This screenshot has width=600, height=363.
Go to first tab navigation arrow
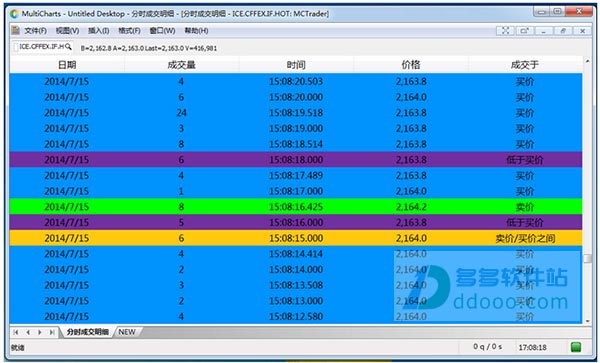coord(16,332)
